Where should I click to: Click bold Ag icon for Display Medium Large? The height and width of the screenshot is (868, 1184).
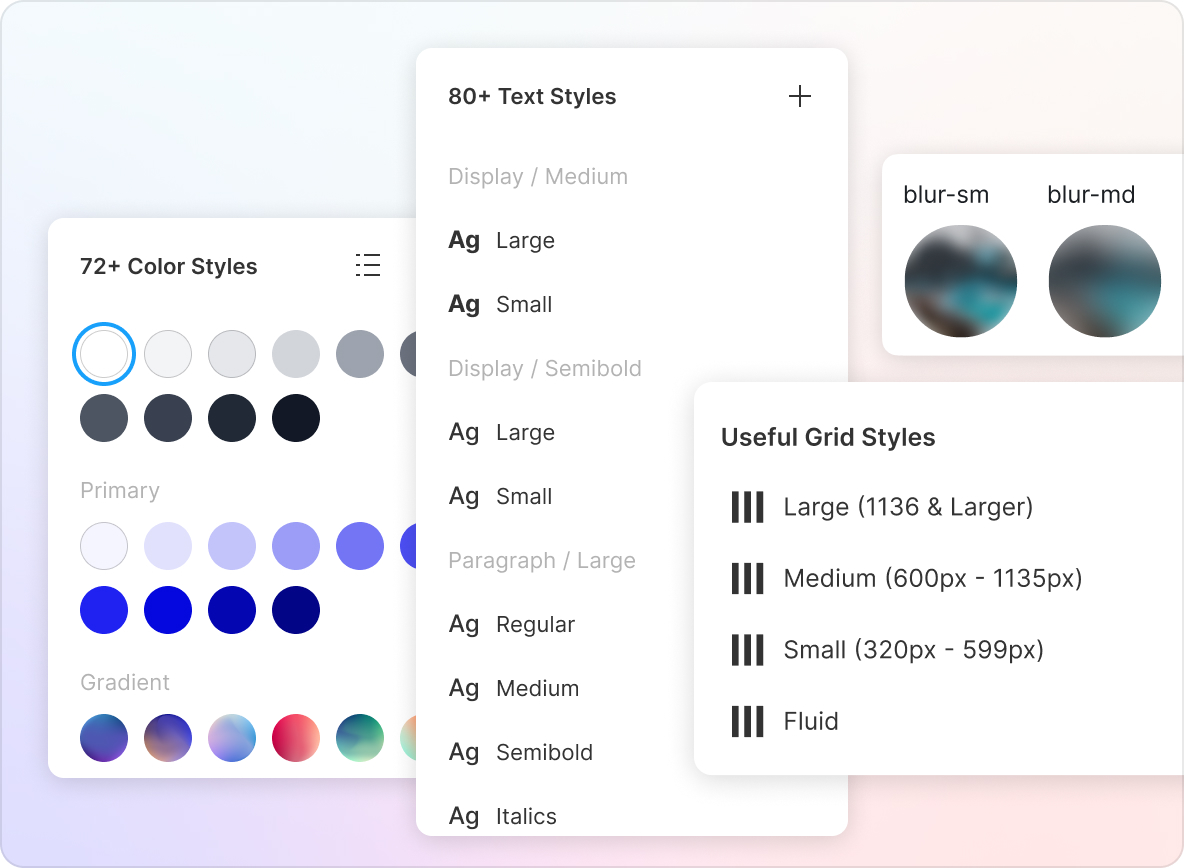464,241
